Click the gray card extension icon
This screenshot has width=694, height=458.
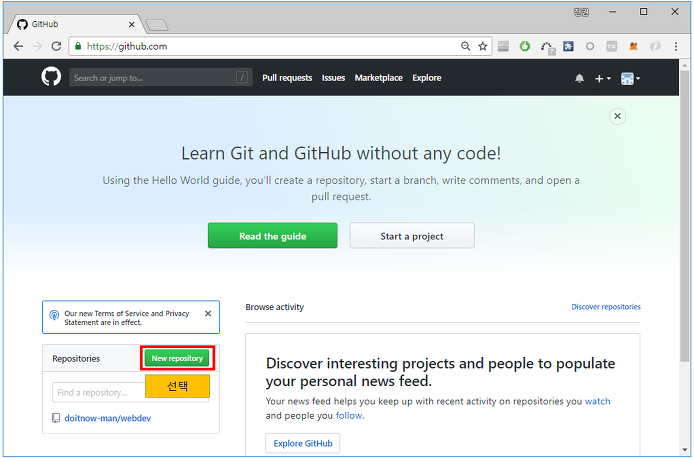pyautogui.click(x=503, y=46)
